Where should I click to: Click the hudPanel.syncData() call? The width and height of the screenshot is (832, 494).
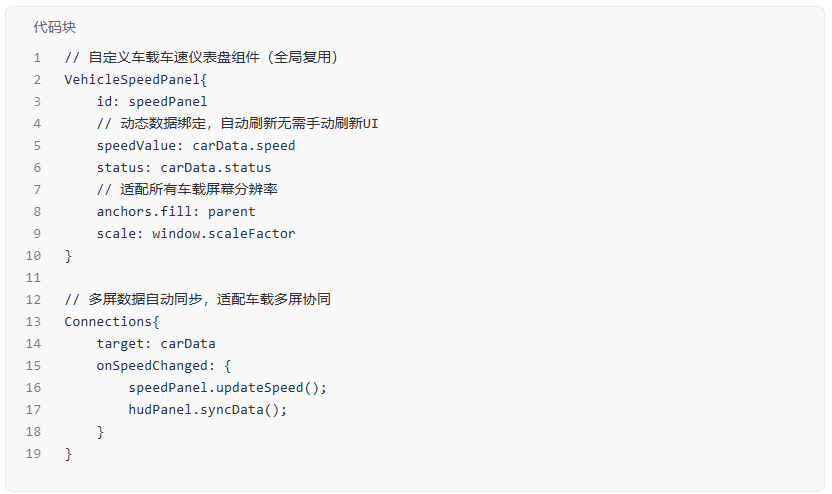click(207, 410)
